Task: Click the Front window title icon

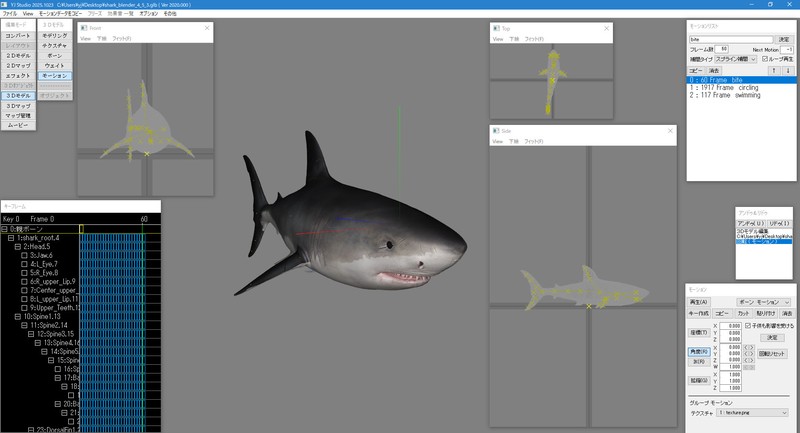Action: 84,28
